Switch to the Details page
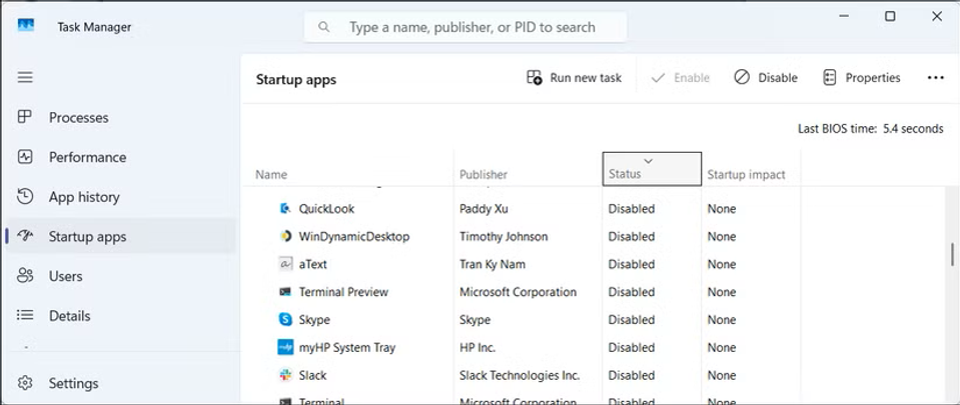This screenshot has height=405, width=960. point(121,316)
